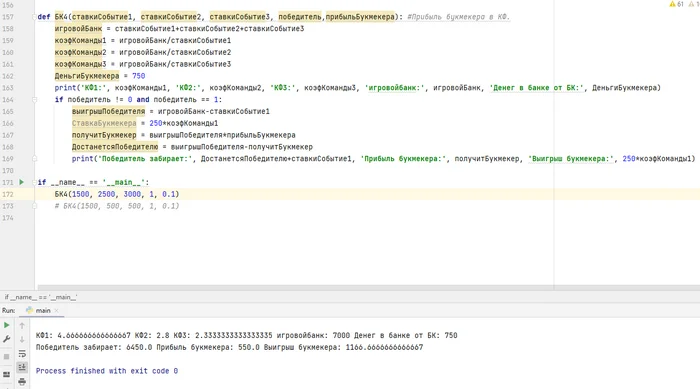Click выигрышПобедителя variable on line 165
Viewport: 700px width, 389px height.
[x=108, y=112]
